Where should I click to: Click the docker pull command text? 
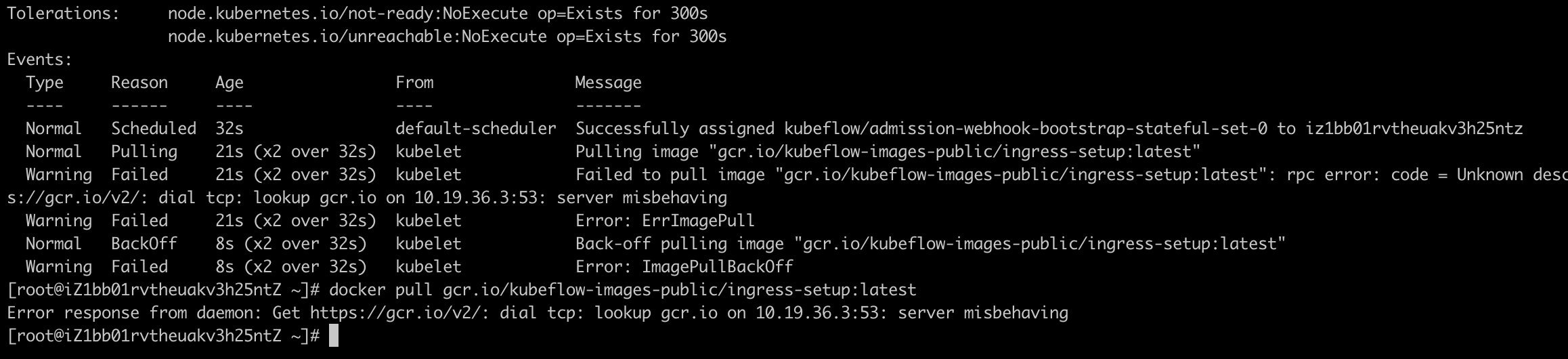click(x=623, y=290)
